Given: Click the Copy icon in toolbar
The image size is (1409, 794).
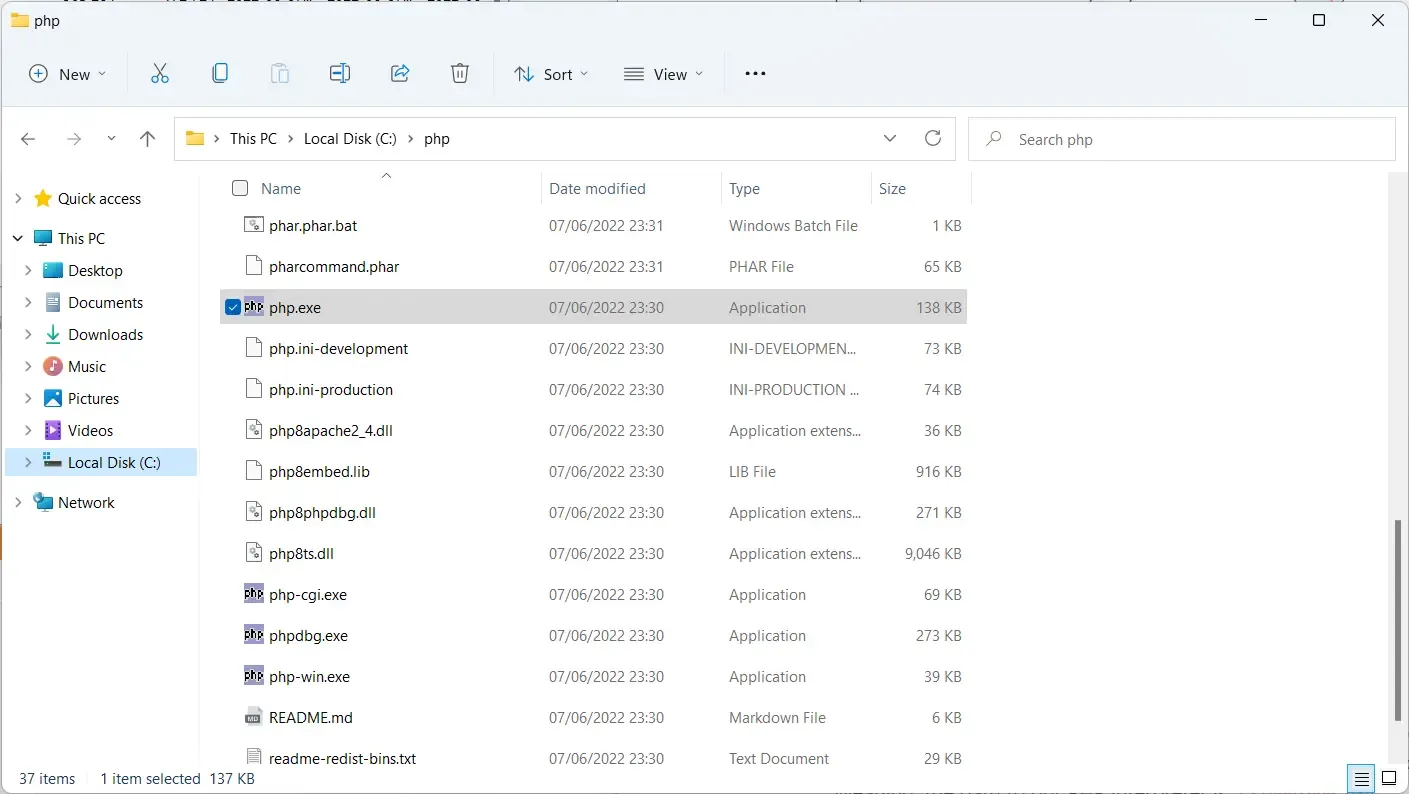Looking at the screenshot, I should coord(220,74).
